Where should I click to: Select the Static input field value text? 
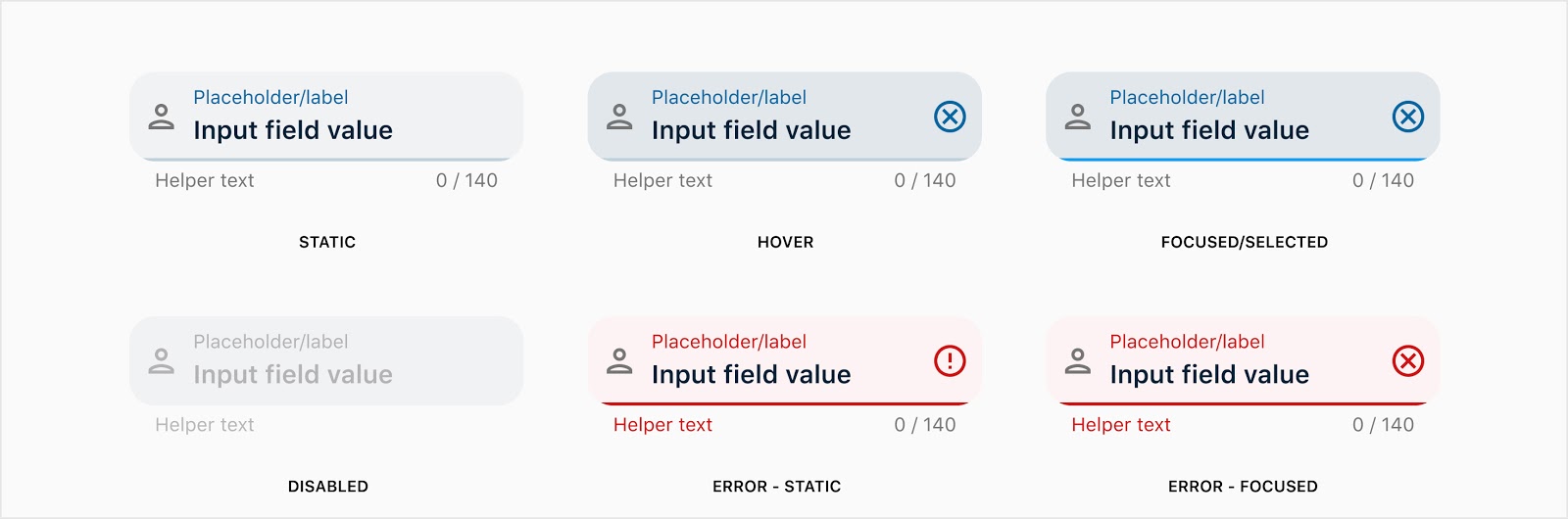pyautogui.click(x=293, y=130)
